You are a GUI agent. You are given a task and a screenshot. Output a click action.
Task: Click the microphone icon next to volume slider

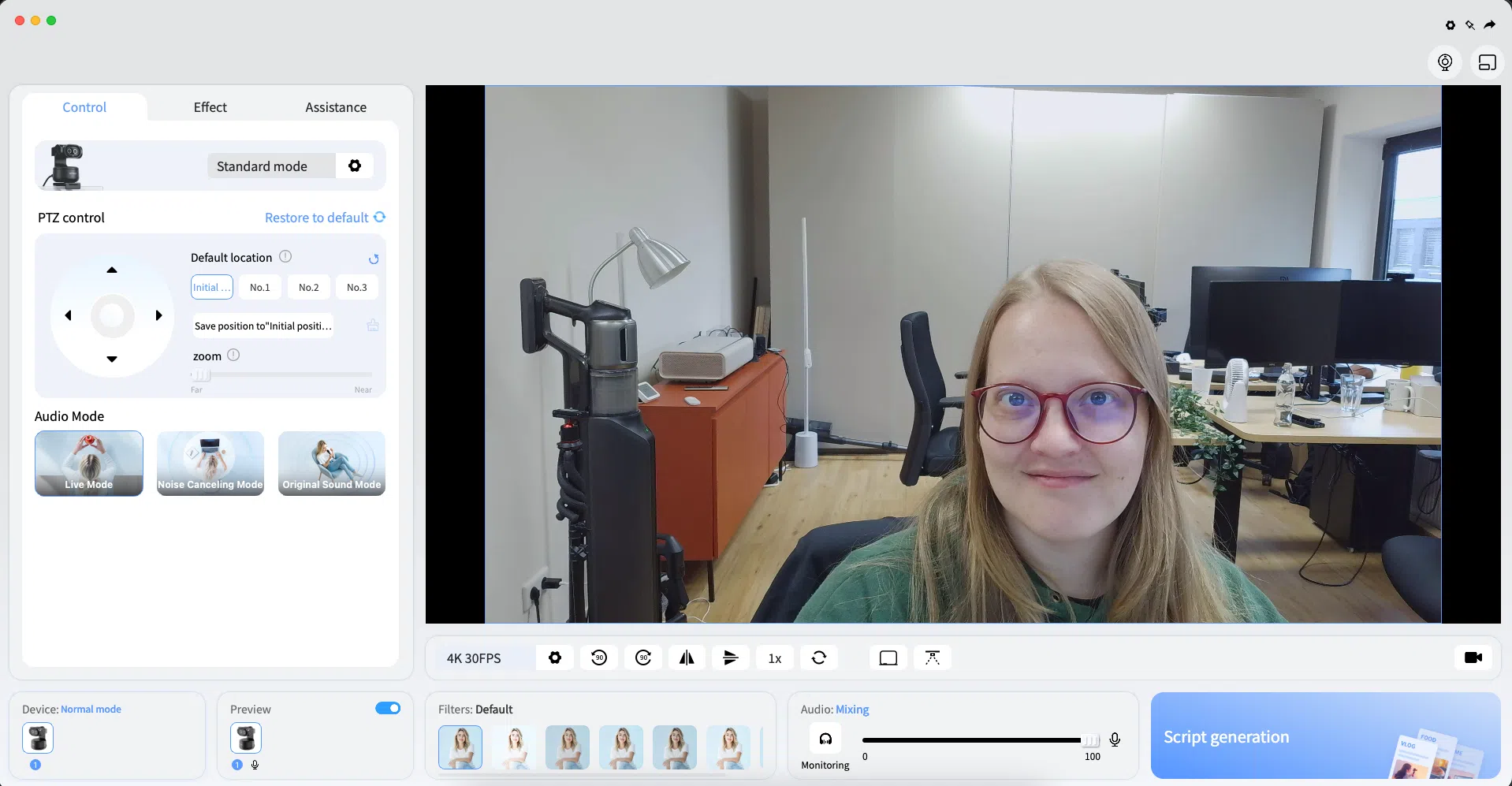[x=1115, y=739]
